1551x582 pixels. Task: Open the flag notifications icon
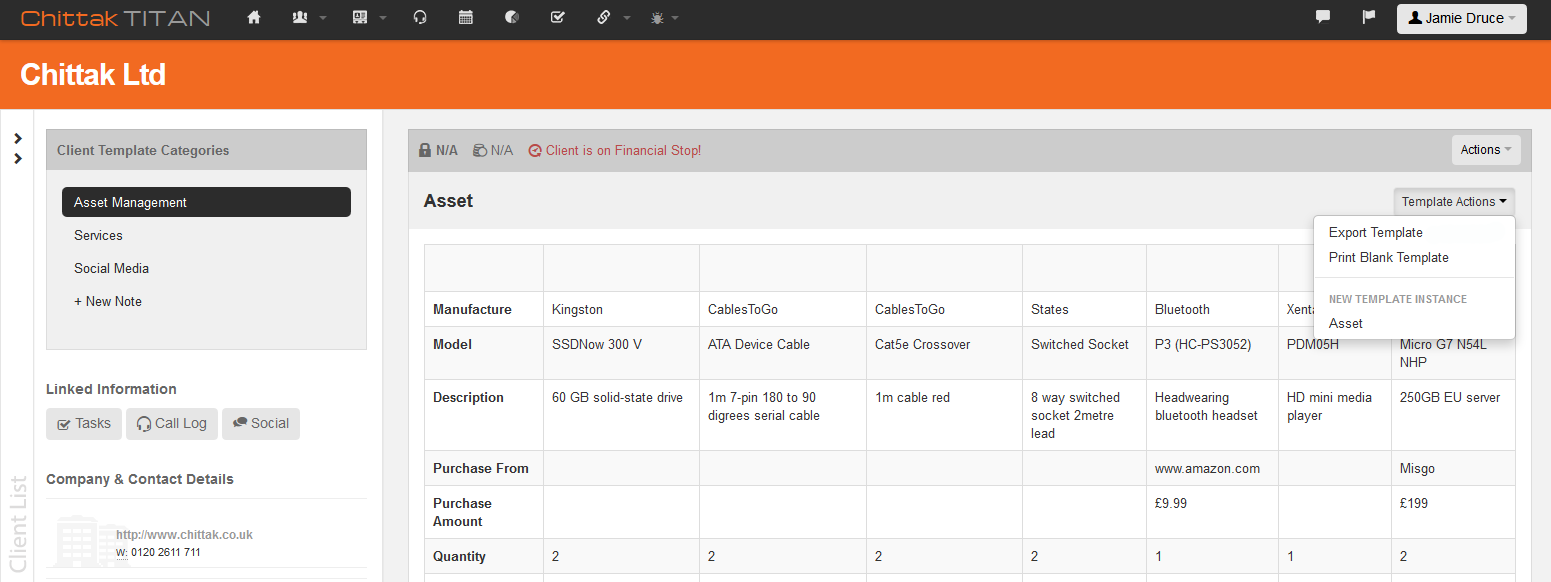pyautogui.click(x=1369, y=17)
